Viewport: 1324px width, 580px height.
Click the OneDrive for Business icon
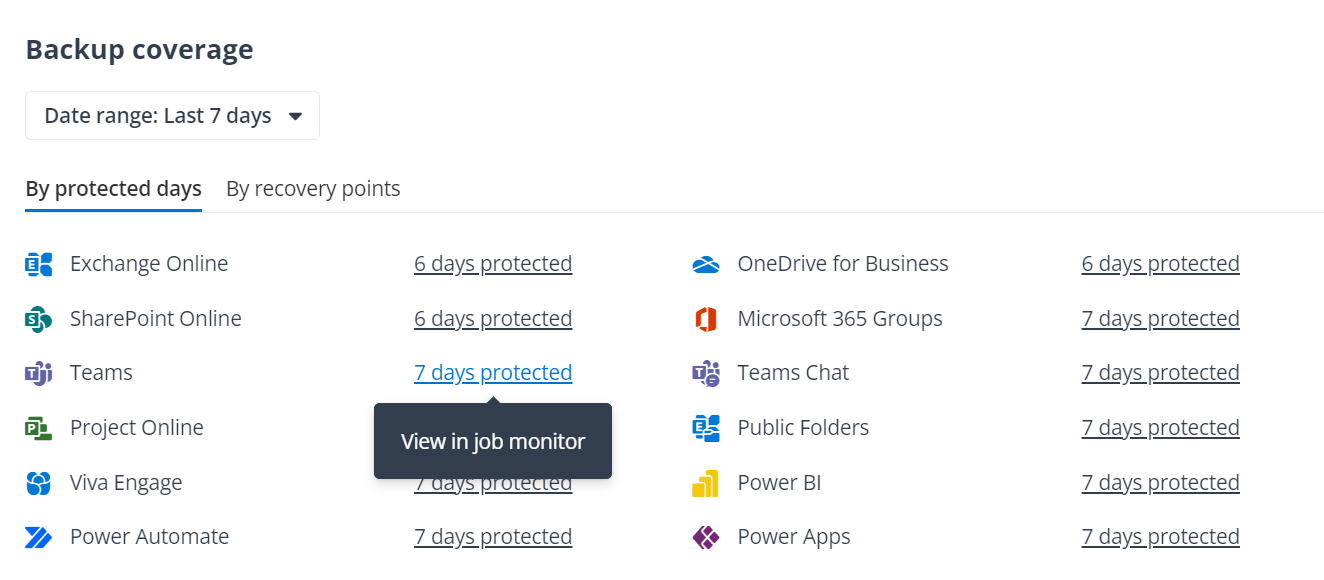pos(706,264)
